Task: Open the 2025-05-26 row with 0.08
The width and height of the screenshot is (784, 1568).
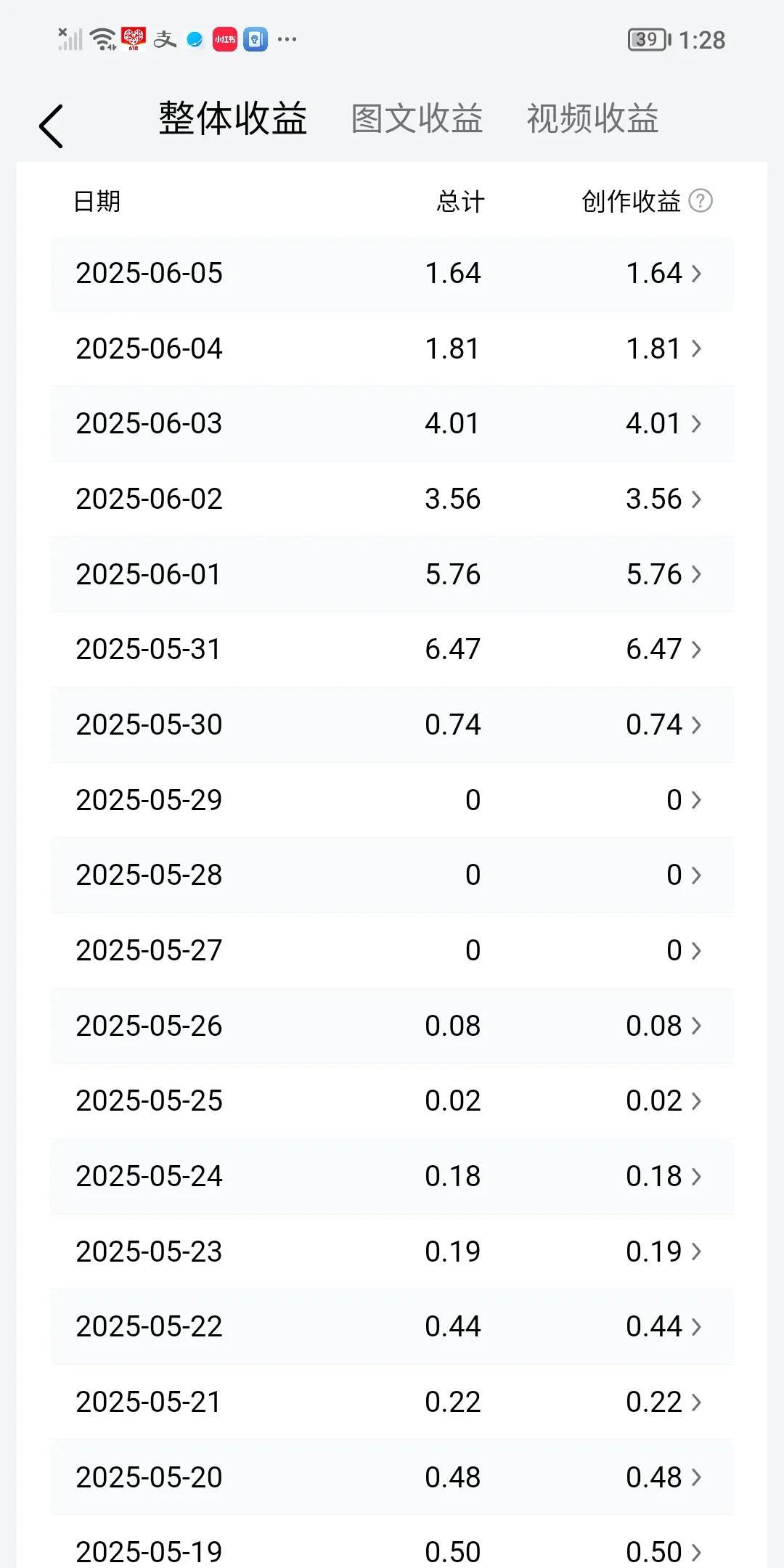Action: tap(392, 1026)
